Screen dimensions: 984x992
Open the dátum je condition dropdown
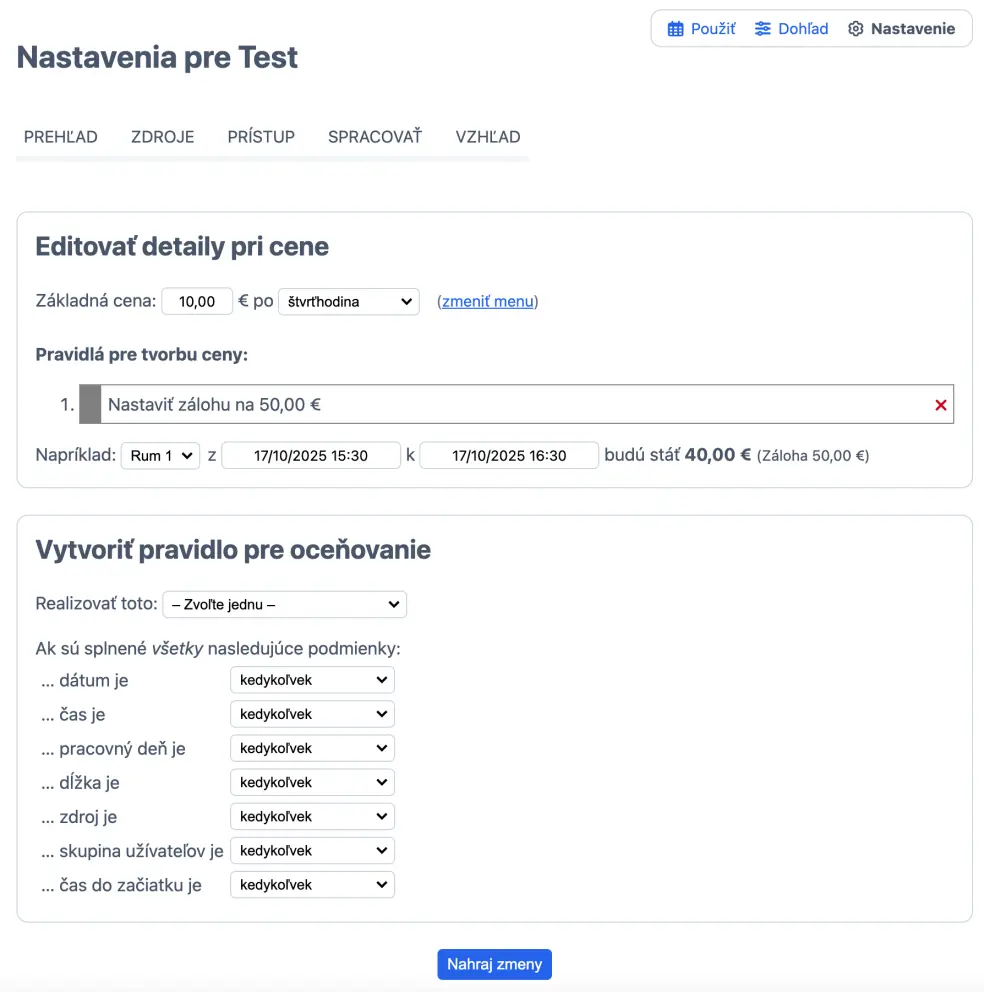coord(312,680)
